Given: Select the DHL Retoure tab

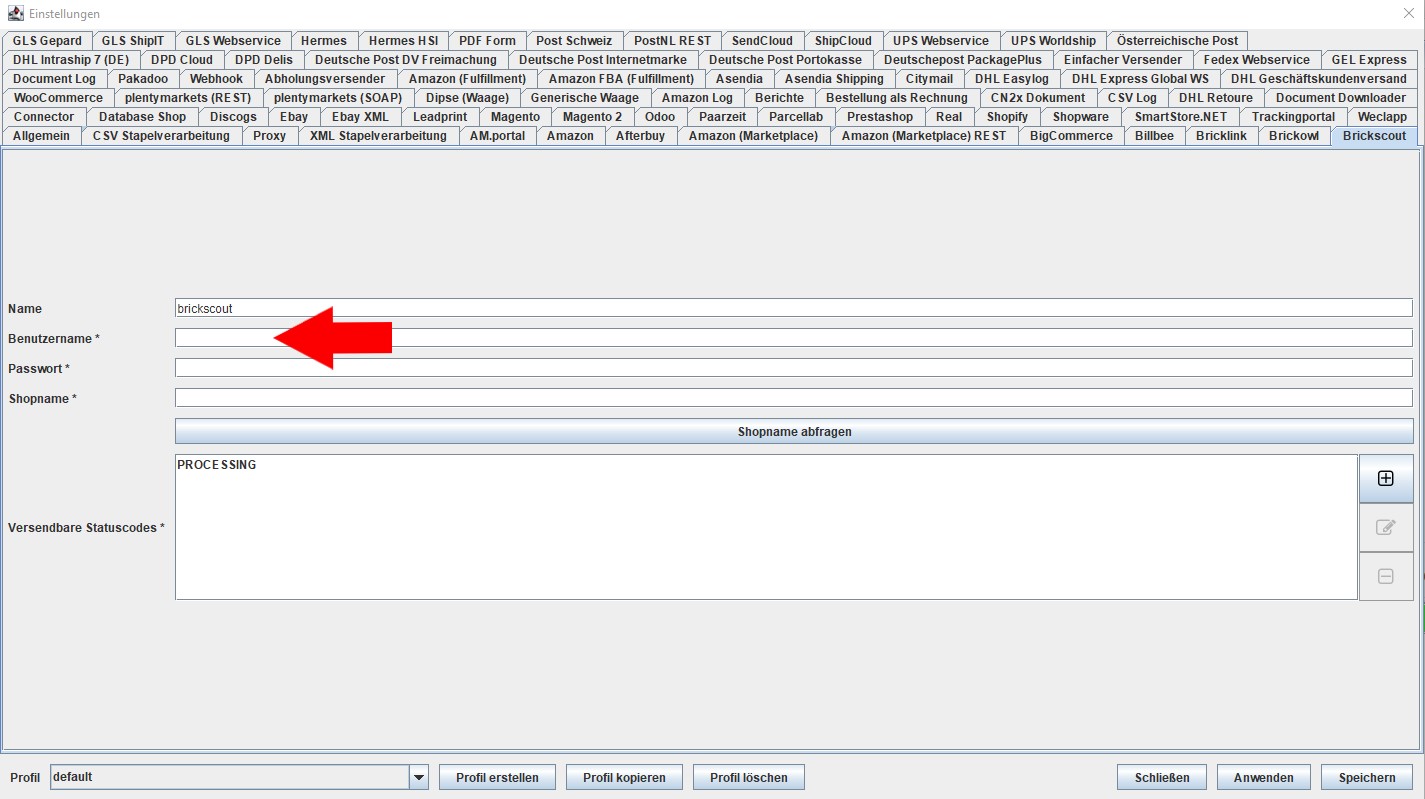Looking at the screenshot, I should click(x=1215, y=98).
